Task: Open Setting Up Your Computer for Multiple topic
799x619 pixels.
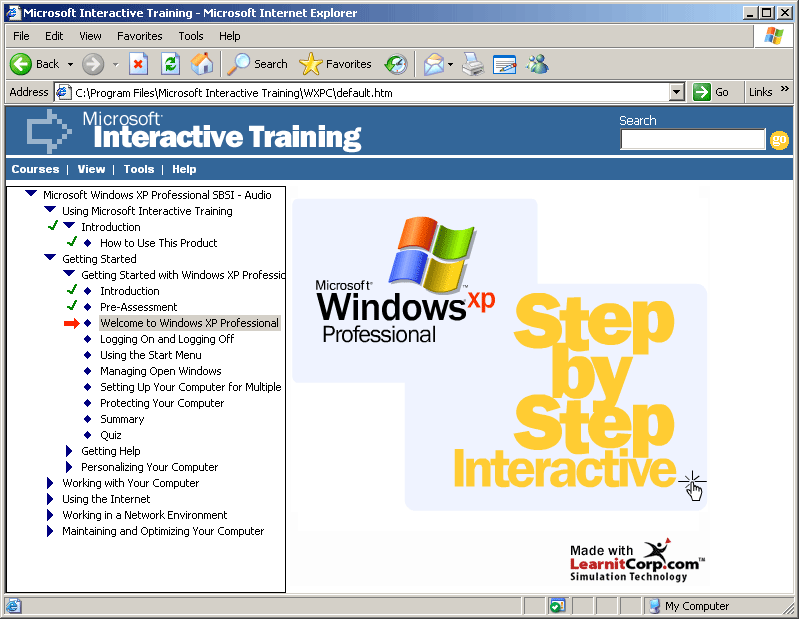Action: (191, 387)
